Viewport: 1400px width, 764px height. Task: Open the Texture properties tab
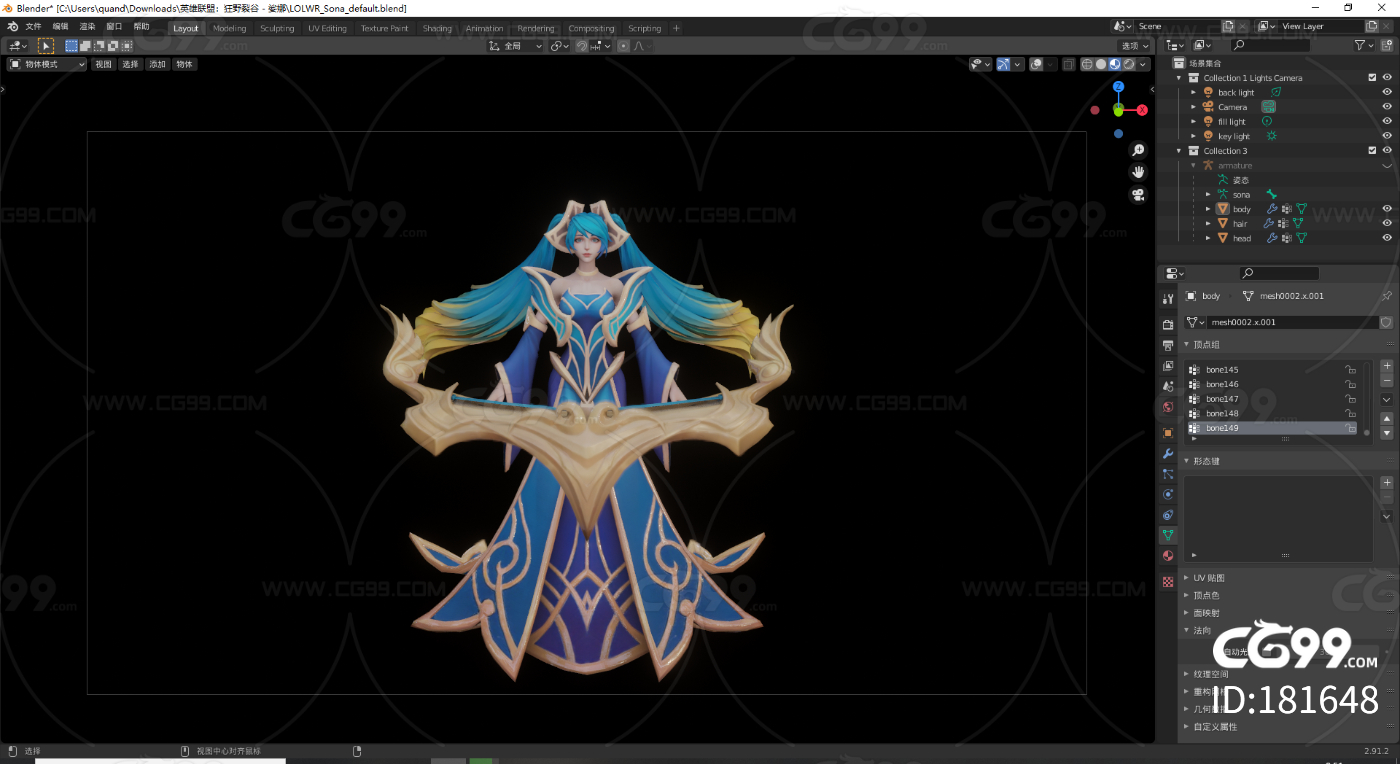click(x=1167, y=581)
